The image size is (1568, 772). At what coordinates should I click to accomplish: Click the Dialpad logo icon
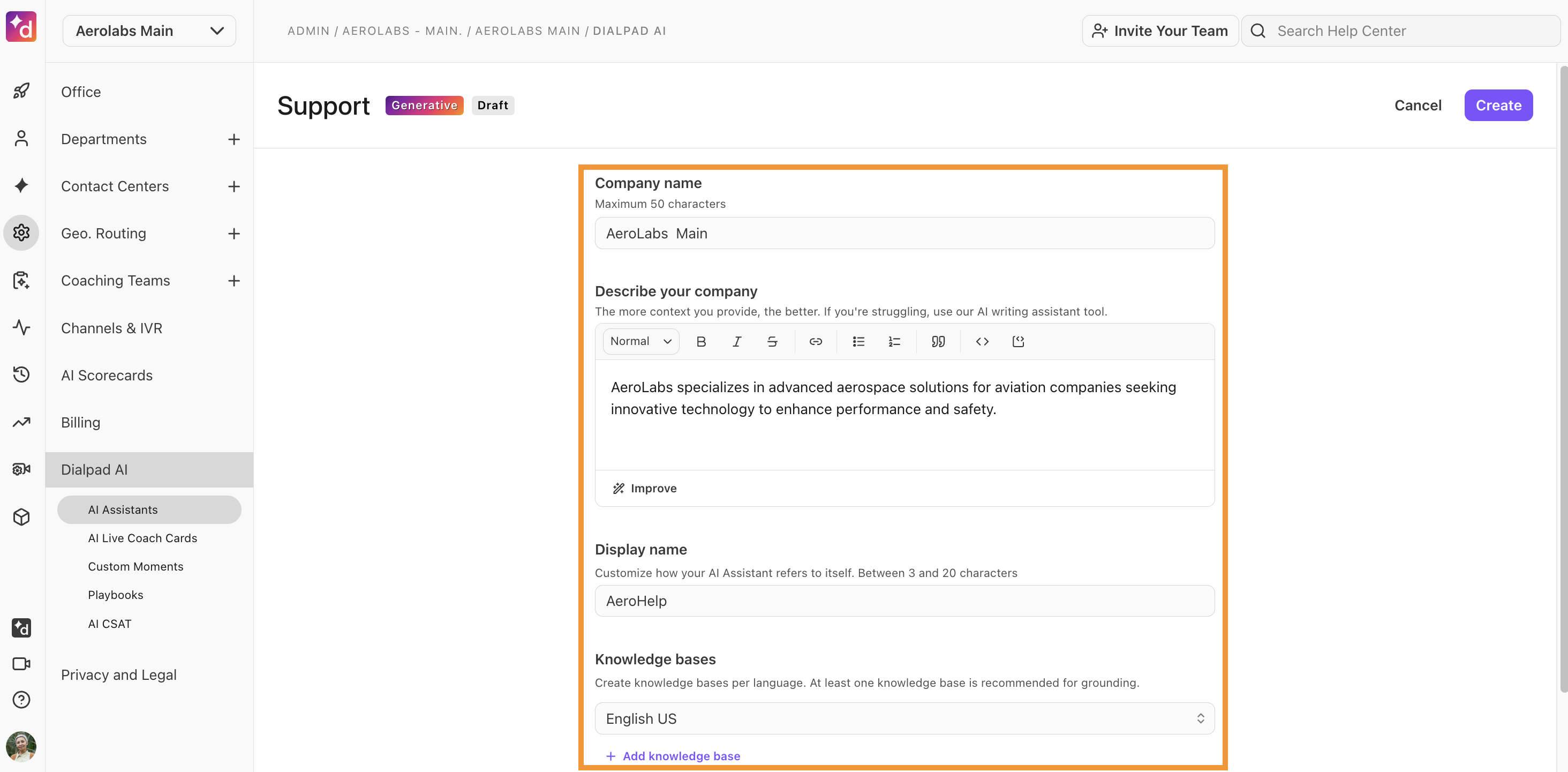click(x=21, y=27)
